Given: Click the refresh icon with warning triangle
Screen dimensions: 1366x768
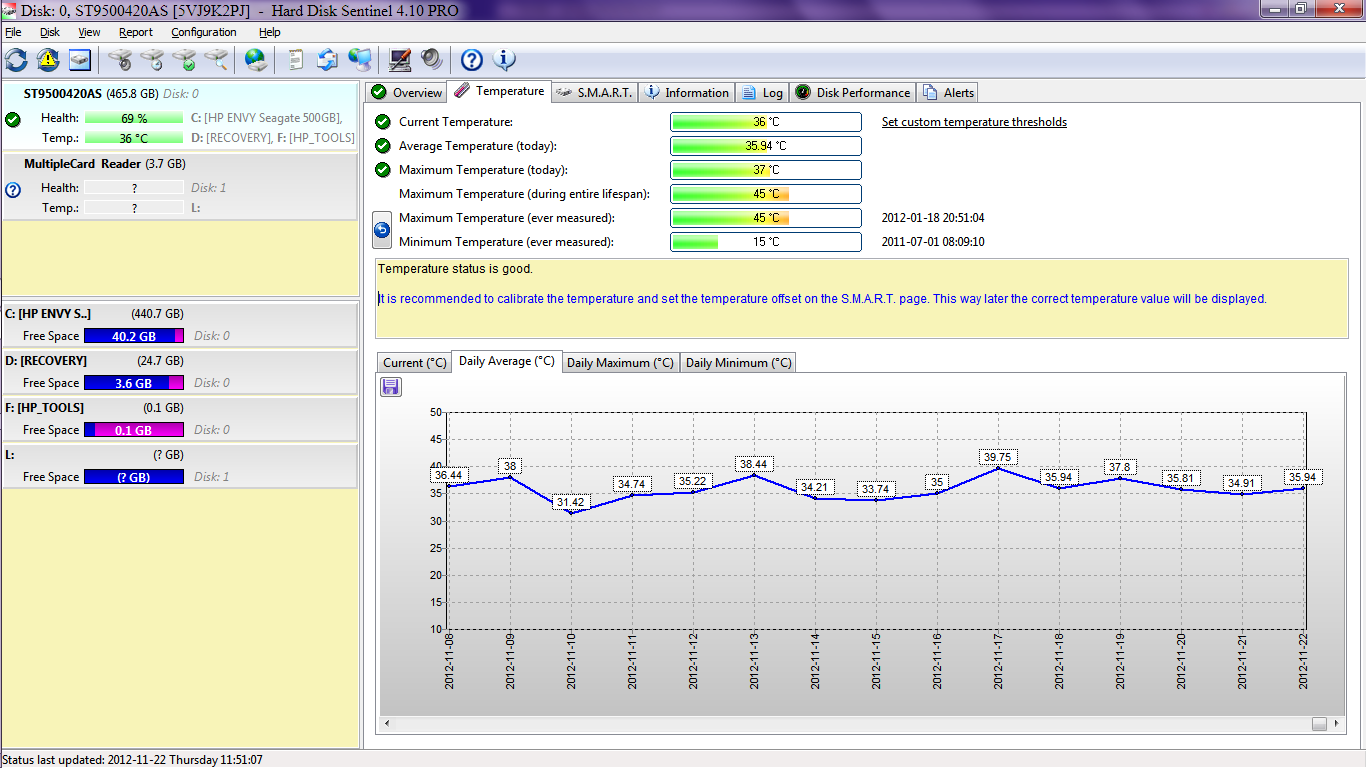Looking at the screenshot, I should [x=48, y=59].
